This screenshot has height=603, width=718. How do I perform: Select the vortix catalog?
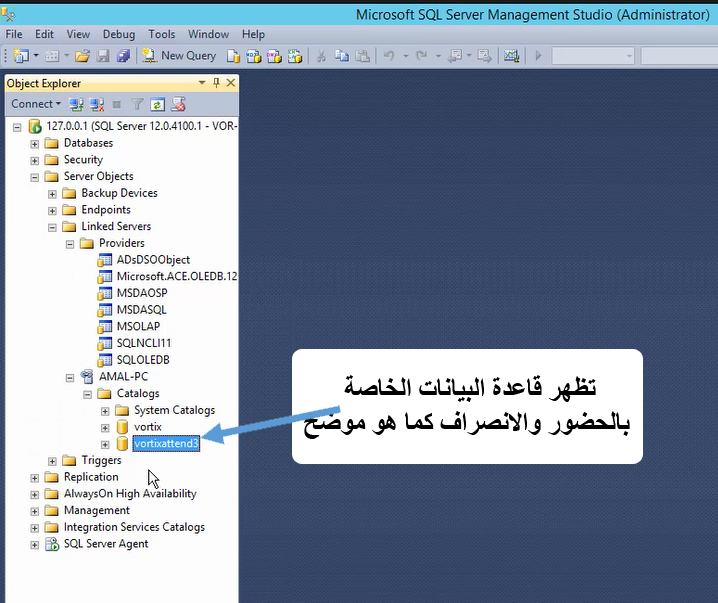click(148, 427)
